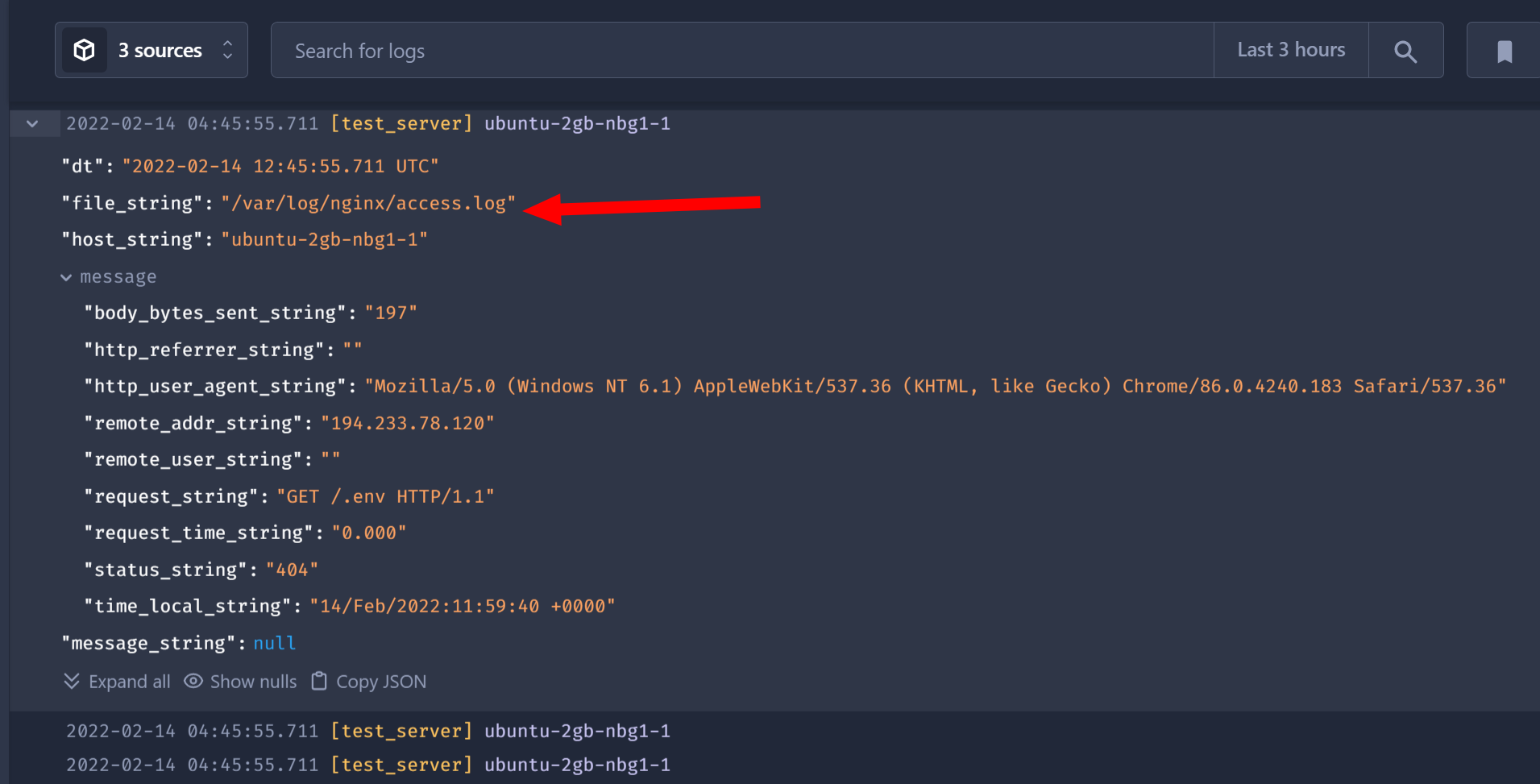This screenshot has width=1540, height=784.
Task: Open the Last 3 hours time range selector
Action: (x=1290, y=49)
